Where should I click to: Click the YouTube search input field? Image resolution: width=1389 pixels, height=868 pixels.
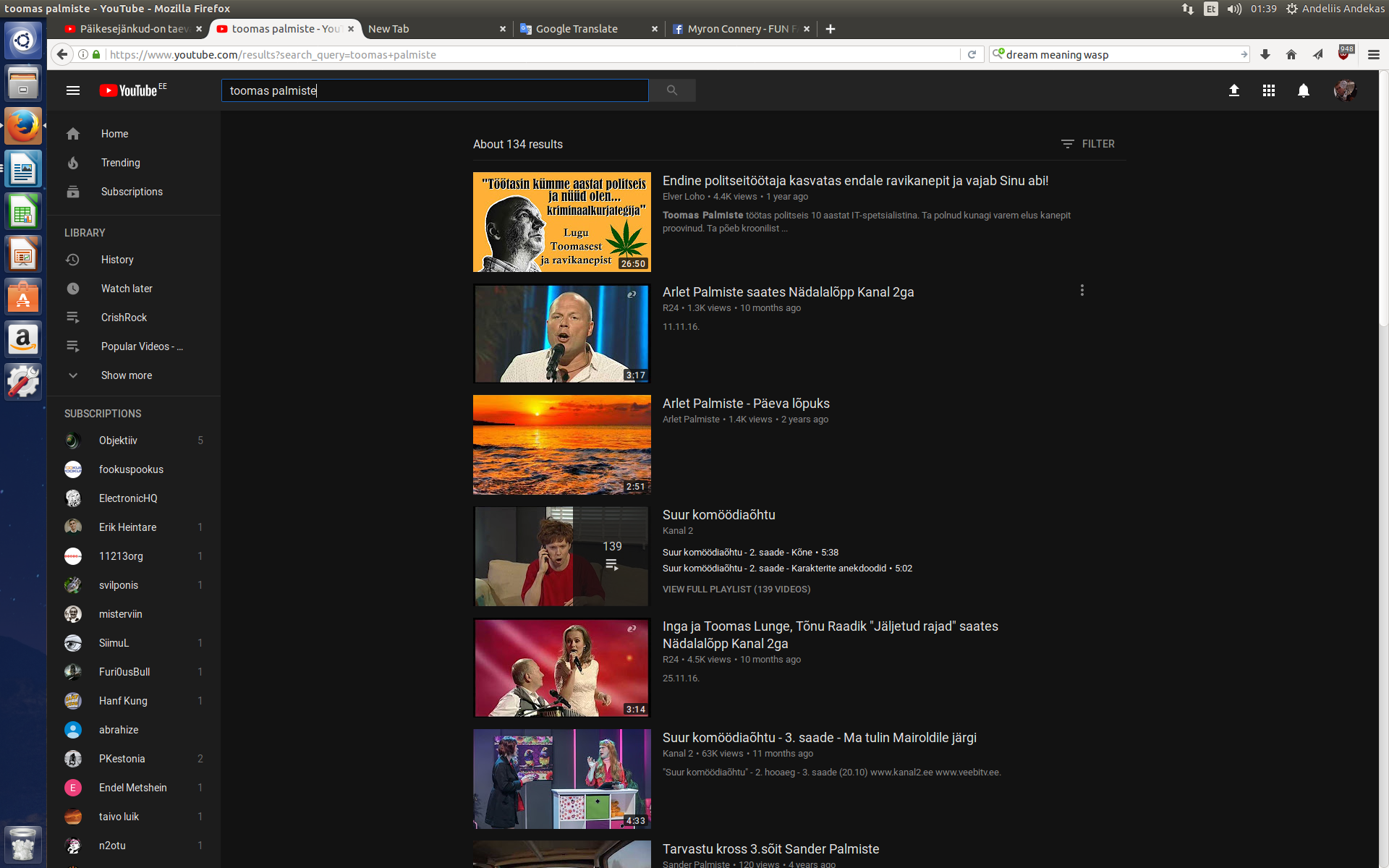click(x=435, y=90)
